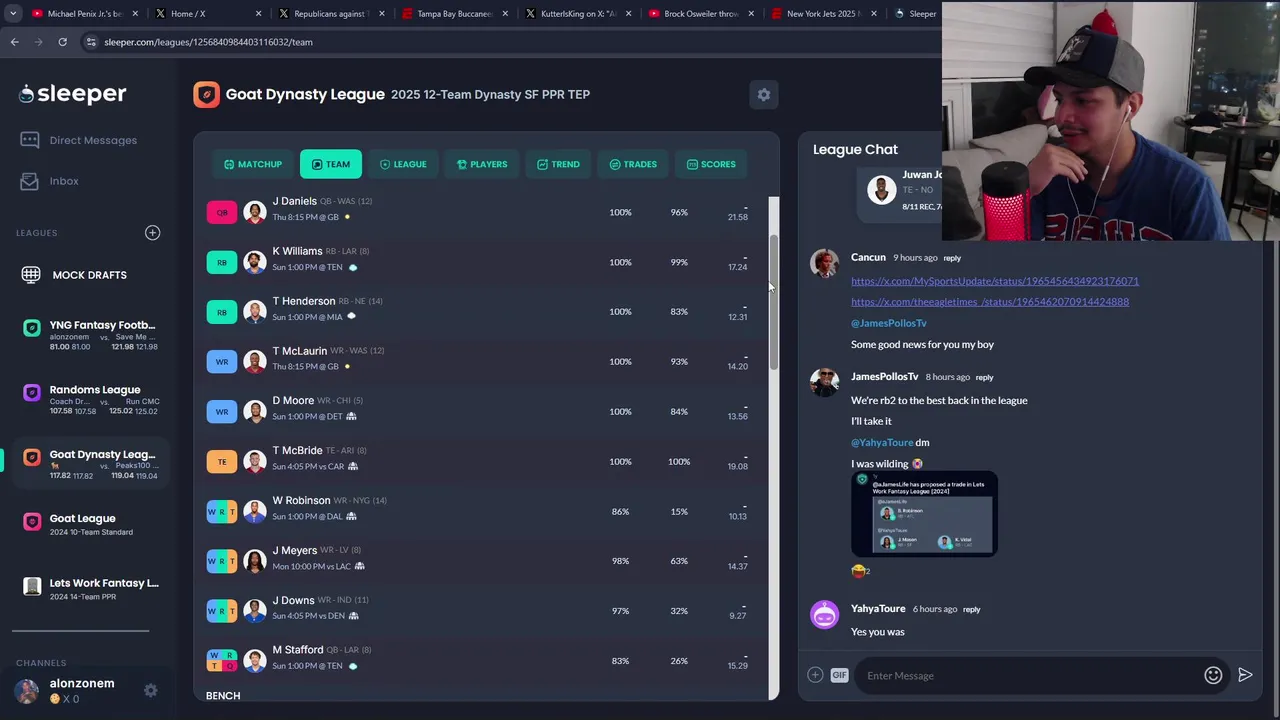Reply to JamesPollosTv's message

click(984, 377)
